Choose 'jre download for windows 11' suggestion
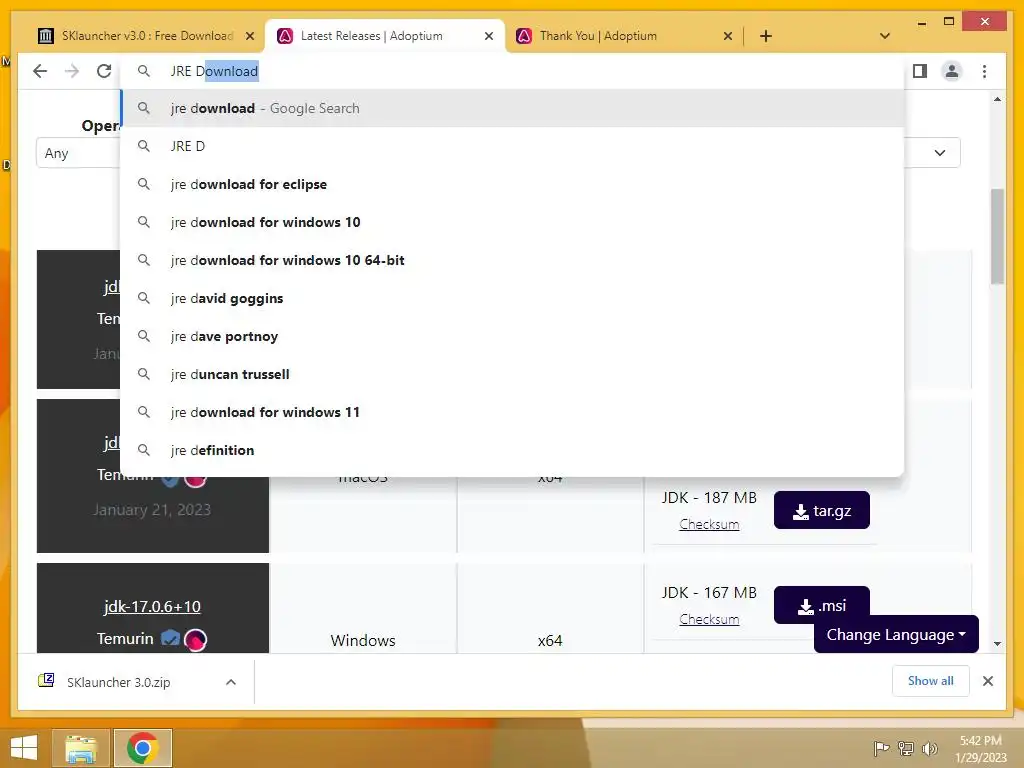This screenshot has width=1024, height=768. click(513, 412)
